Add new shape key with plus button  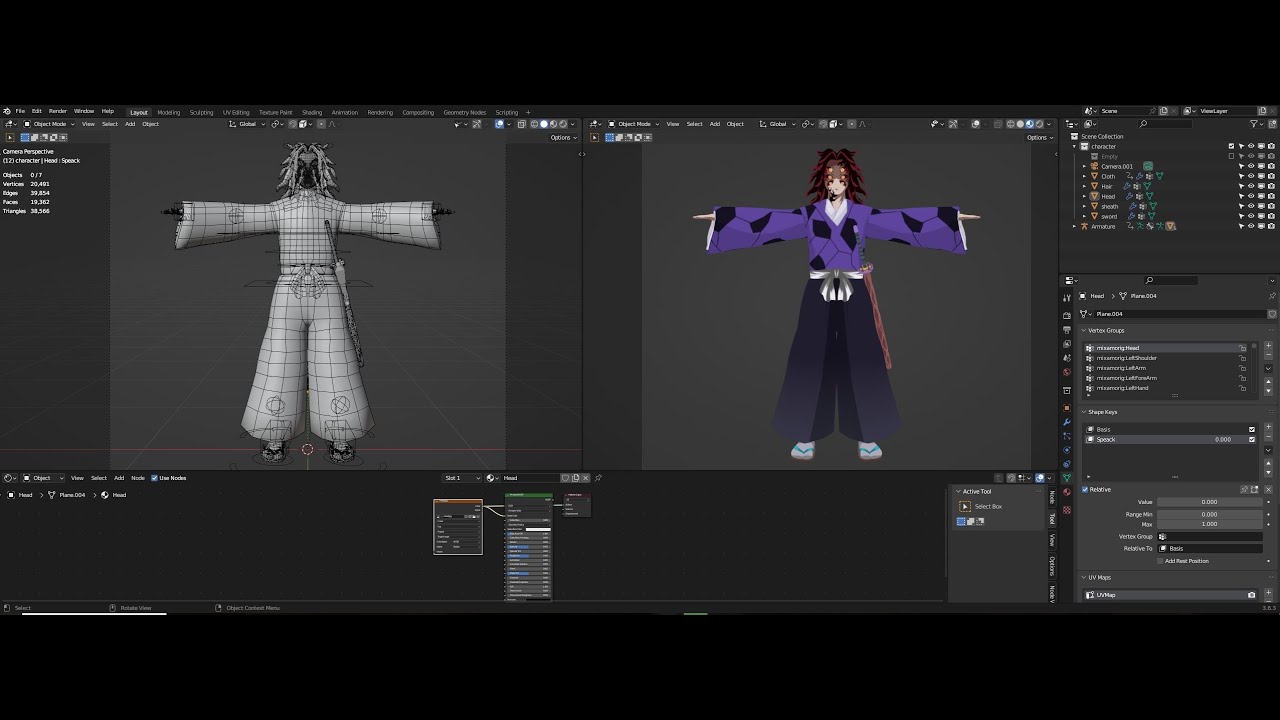[x=1268, y=427]
